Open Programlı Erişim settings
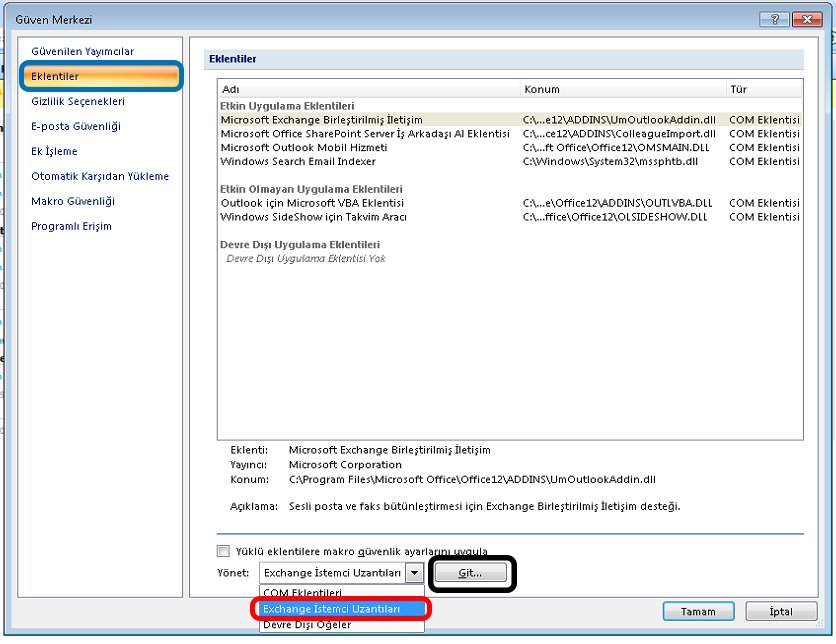Image resolution: width=836 pixels, height=644 pixels. click(x=71, y=227)
